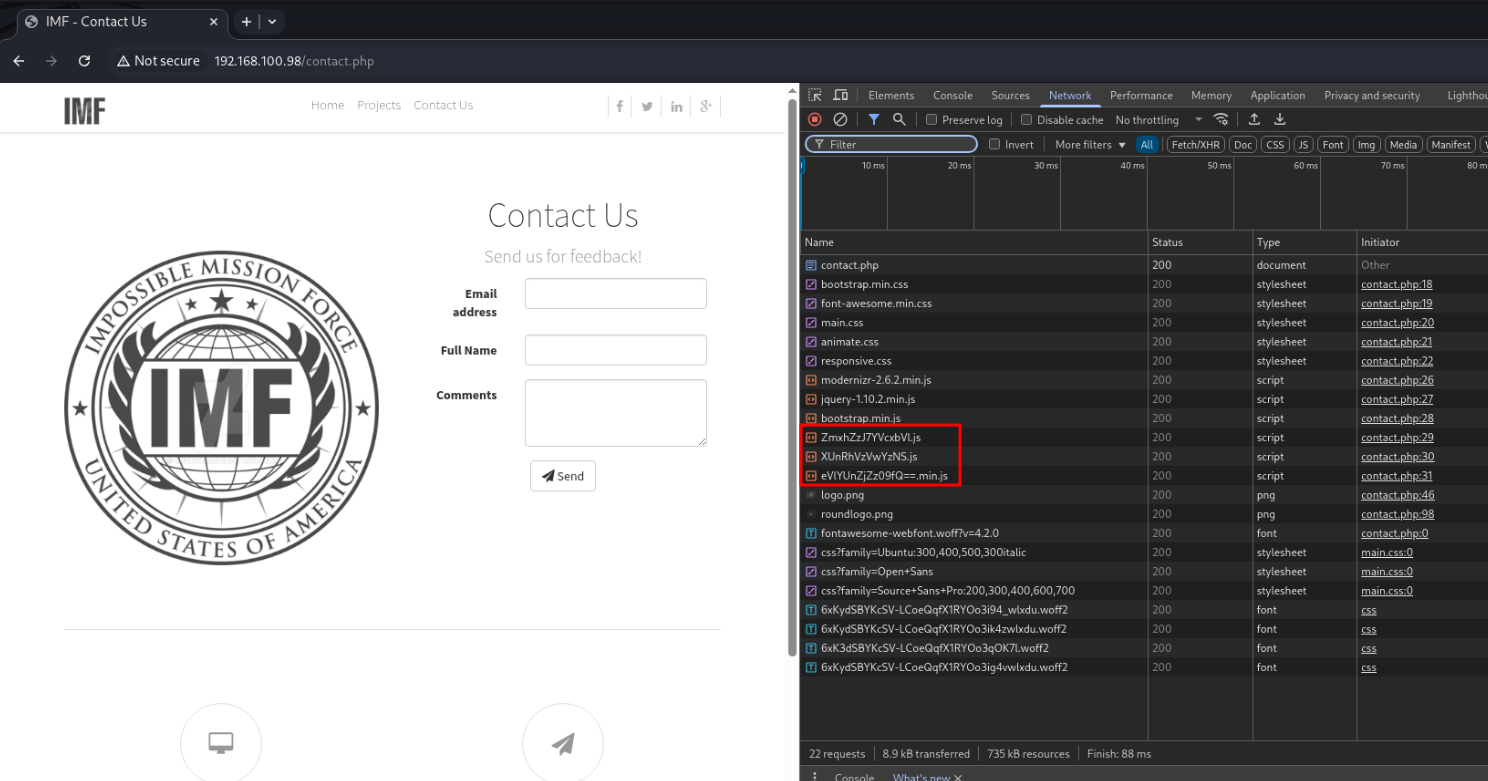Click the round monitor icon on page
The image size is (1488, 781).
[221, 743]
